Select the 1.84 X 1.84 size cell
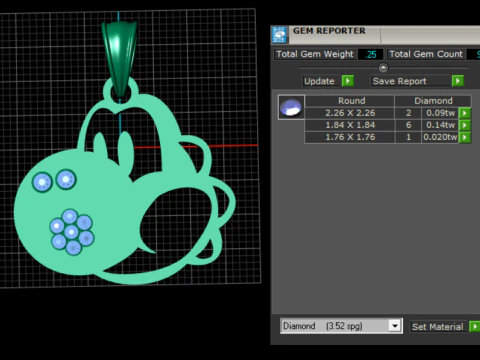This screenshot has height=360, width=480. pyautogui.click(x=350, y=125)
